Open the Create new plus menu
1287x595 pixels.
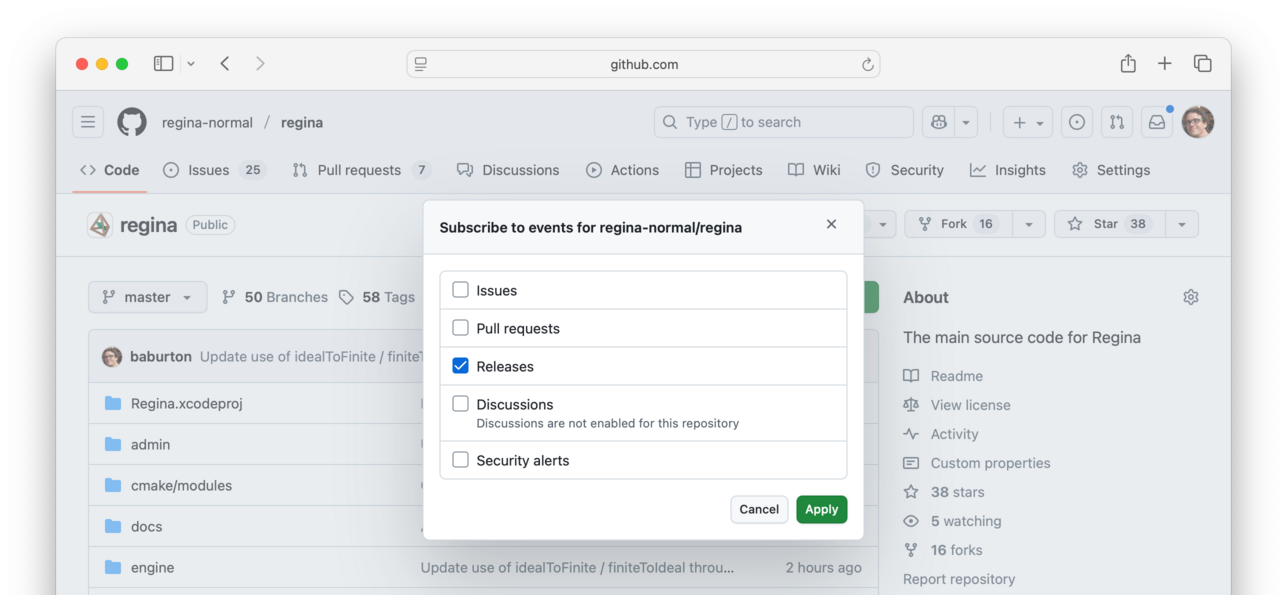point(1028,122)
